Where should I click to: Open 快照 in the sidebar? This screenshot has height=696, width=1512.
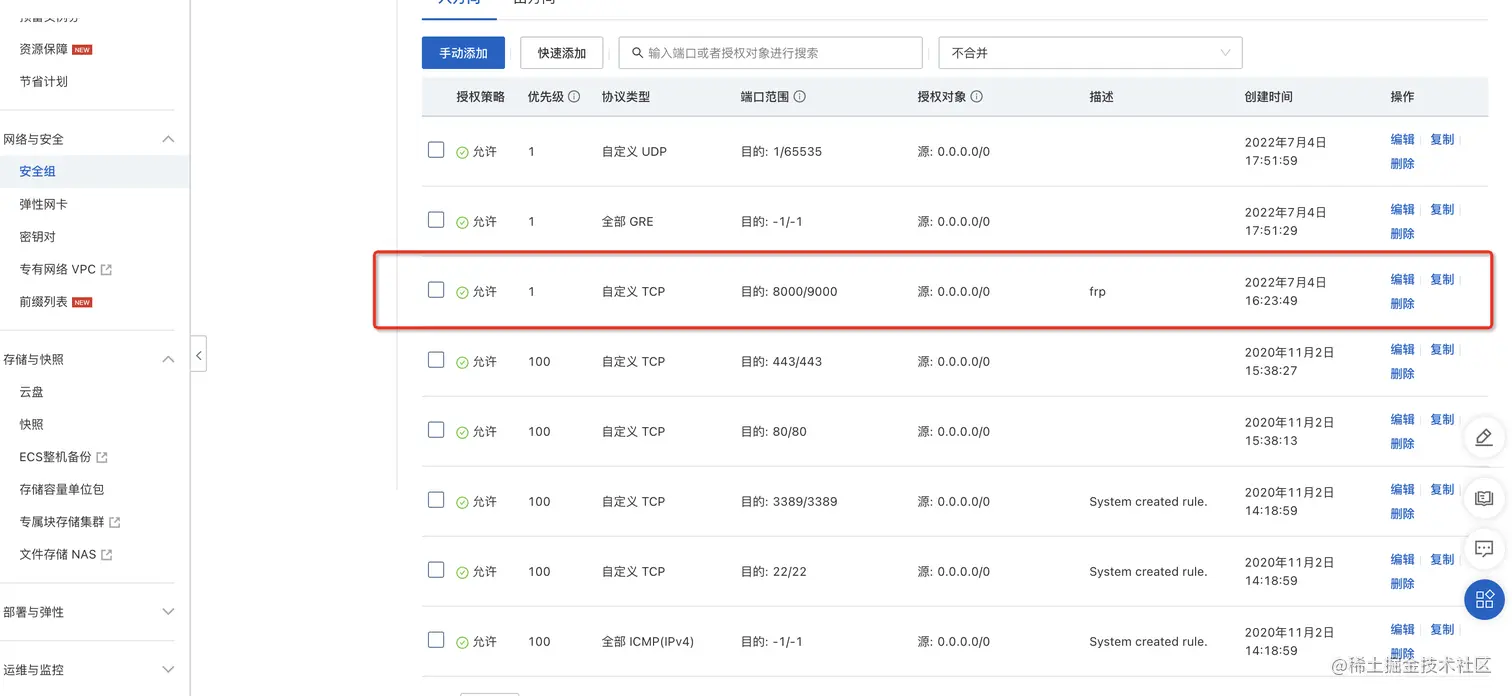(x=32, y=425)
